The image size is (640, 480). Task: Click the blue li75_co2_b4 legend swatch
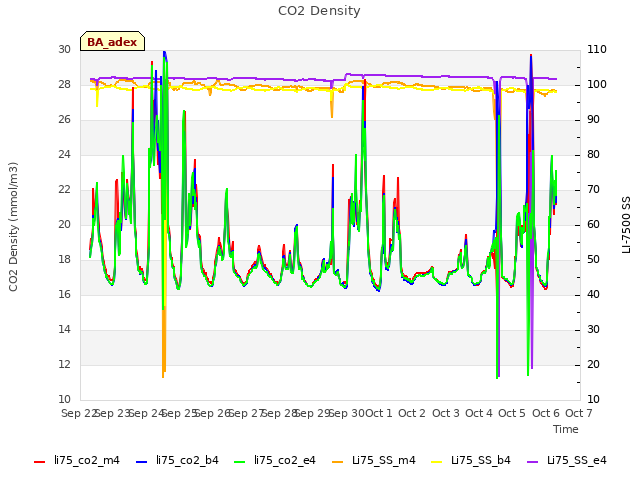141,462
